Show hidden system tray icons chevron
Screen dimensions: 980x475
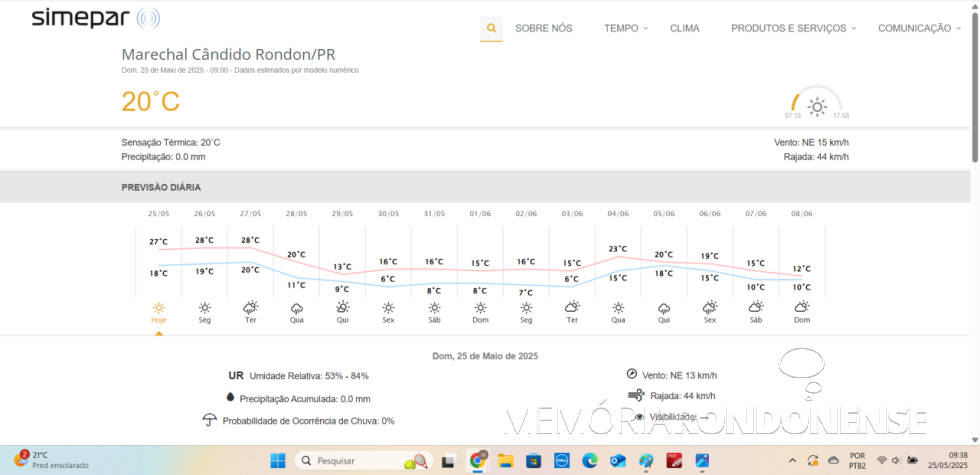(x=793, y=460)
